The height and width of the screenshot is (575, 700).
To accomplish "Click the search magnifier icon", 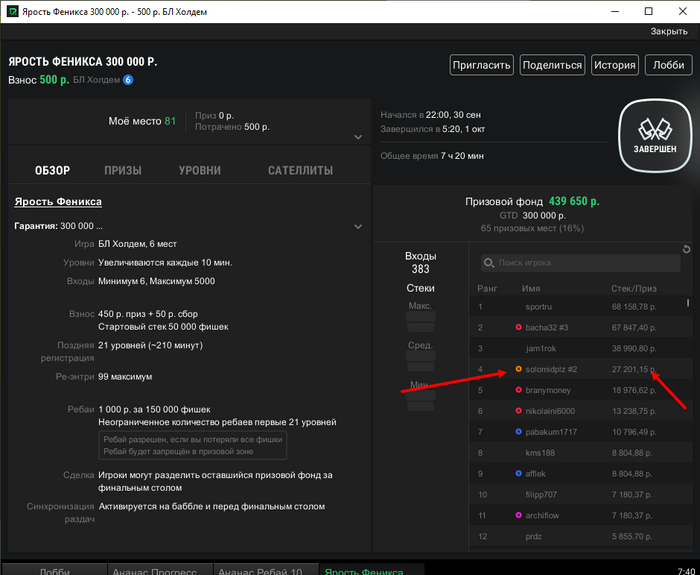I will point(489,263).
